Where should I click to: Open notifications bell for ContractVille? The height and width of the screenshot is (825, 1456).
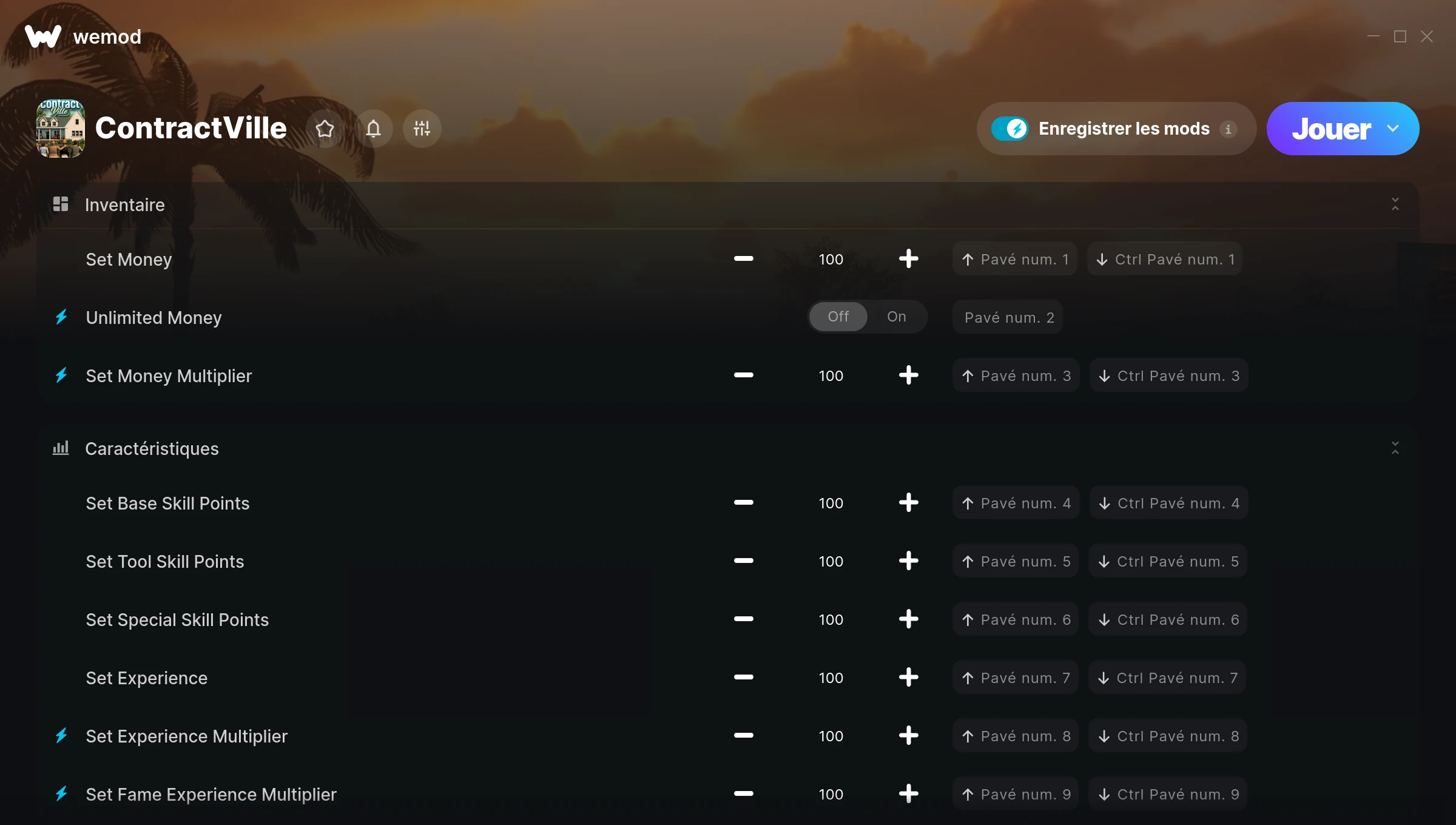(x=374, y=129)
